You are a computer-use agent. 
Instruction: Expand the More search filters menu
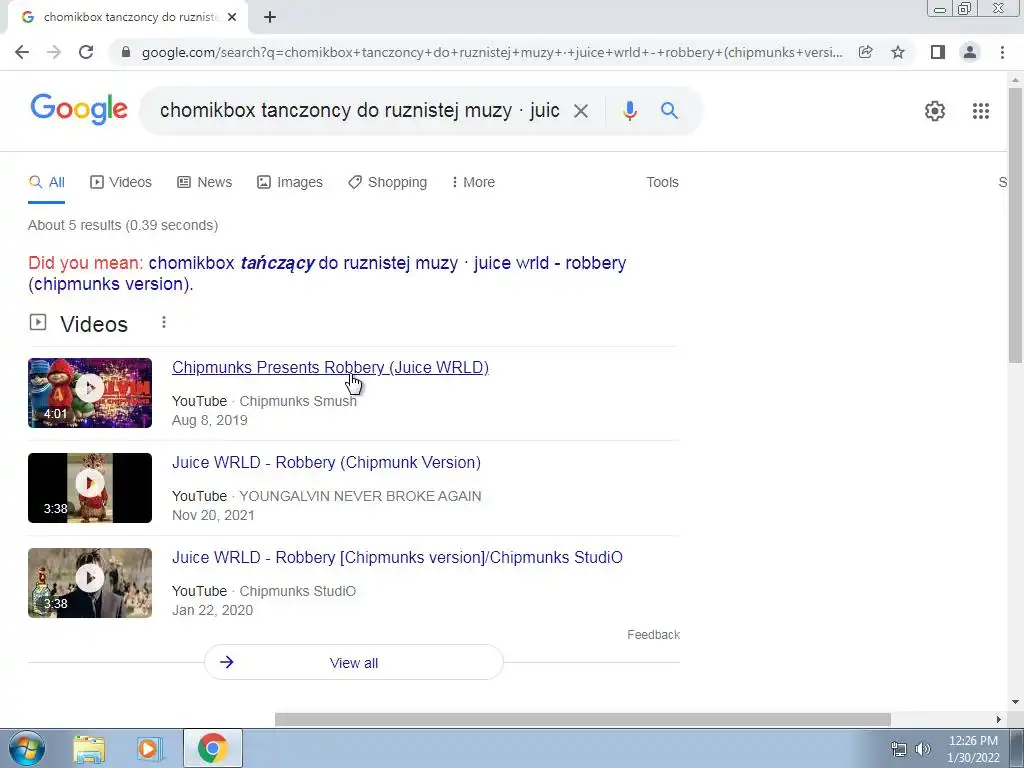tap(473, 182)
